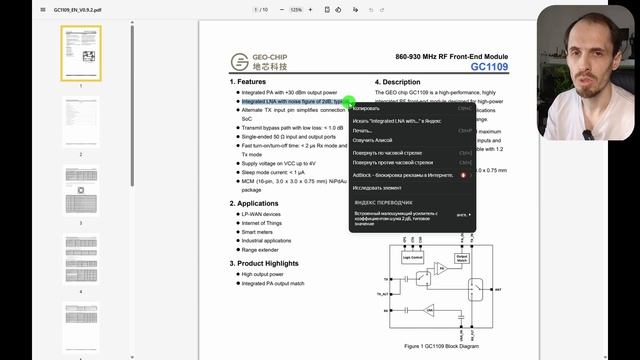Screen dimensions: 640x360
Task: Click the translate document icon
Action: (x=356, y=9)
